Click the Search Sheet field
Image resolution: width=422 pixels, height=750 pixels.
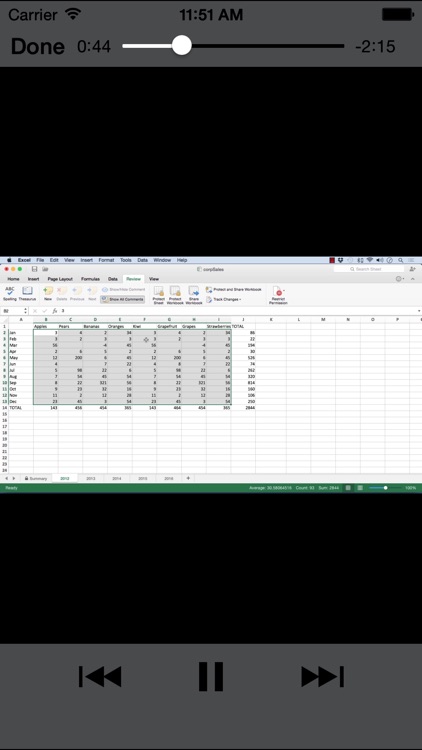coord(370,269)
